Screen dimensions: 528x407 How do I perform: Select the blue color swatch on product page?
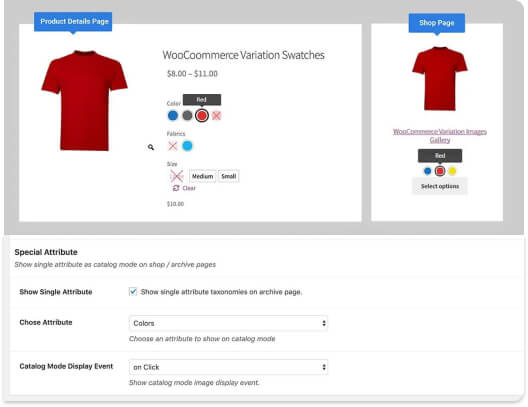[173, 116]
